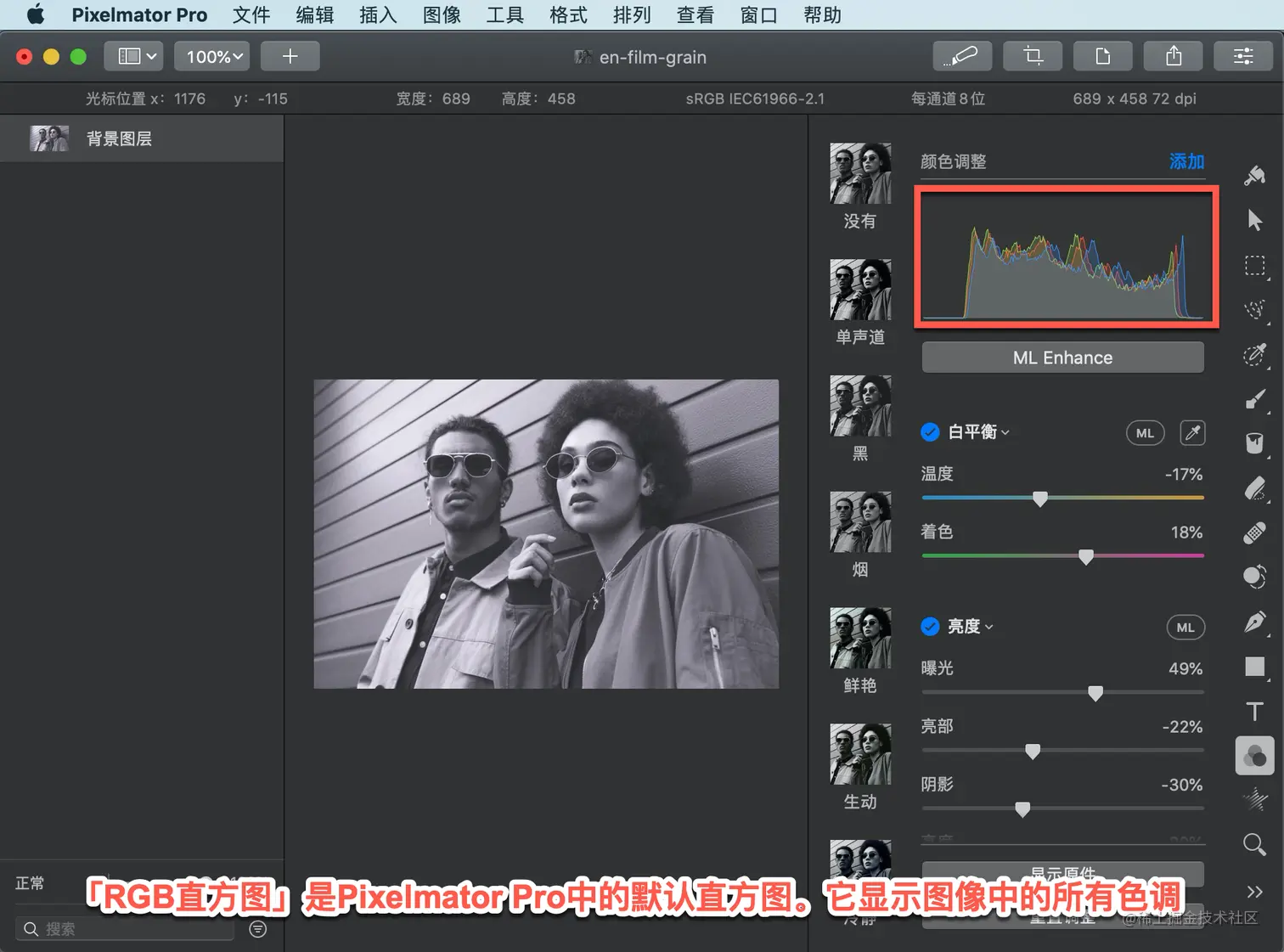1284x952 pixels.
Task: Click the white balance eyedropper picker
Action: tap(1192, 433)
